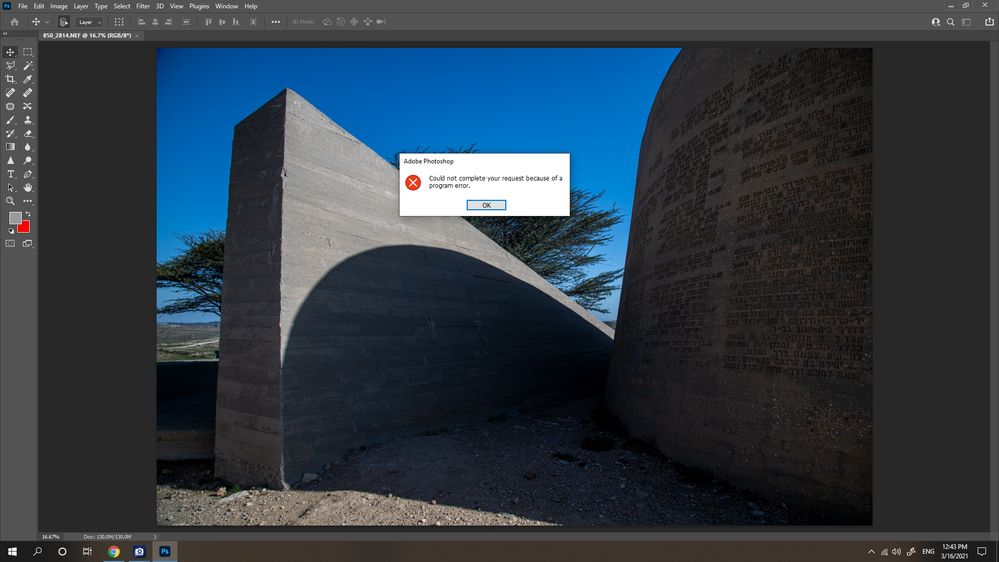Screen dimensions: 999x562
Task: Select the Blur tool droplet icon
Action: (x=27, y=147)
